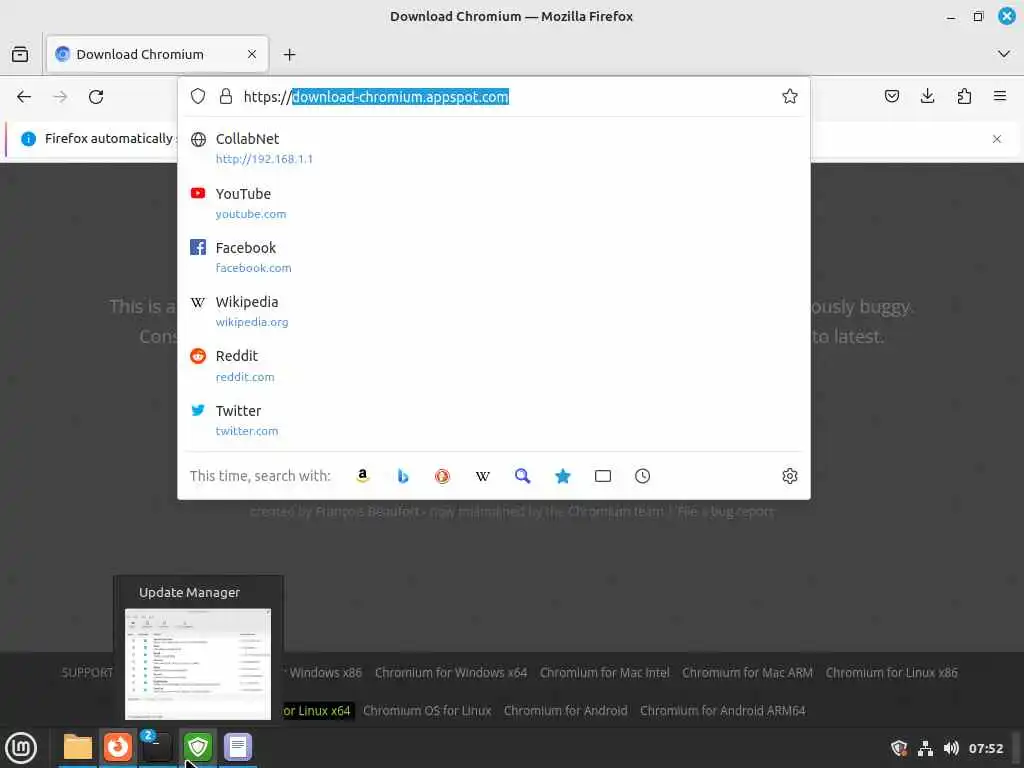The image size is (1024, 768).
Task: Open Chromium for Linux x86 link
Action: click(x=891, y=673)
